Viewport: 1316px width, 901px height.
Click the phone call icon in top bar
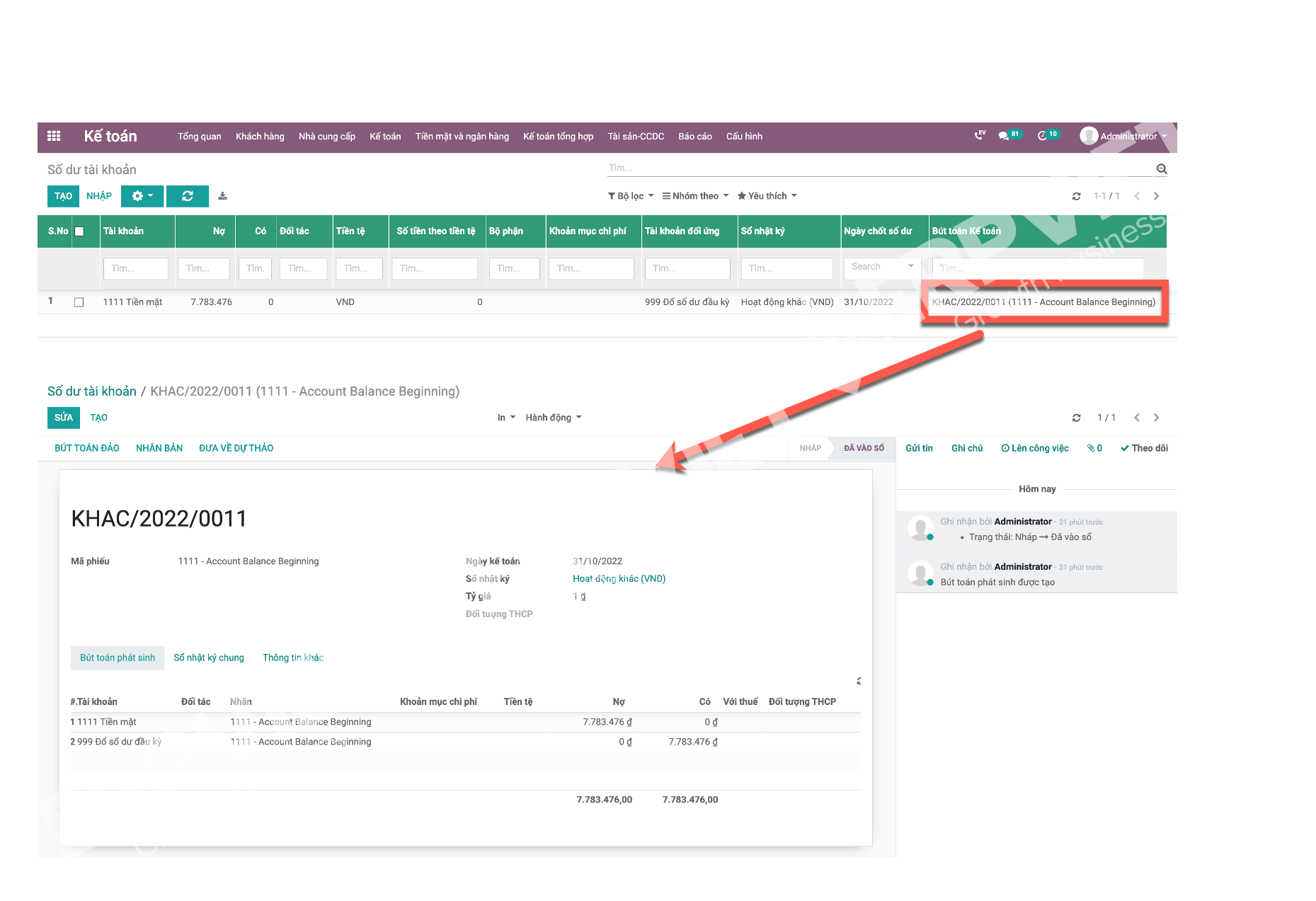tap(980, 135)
